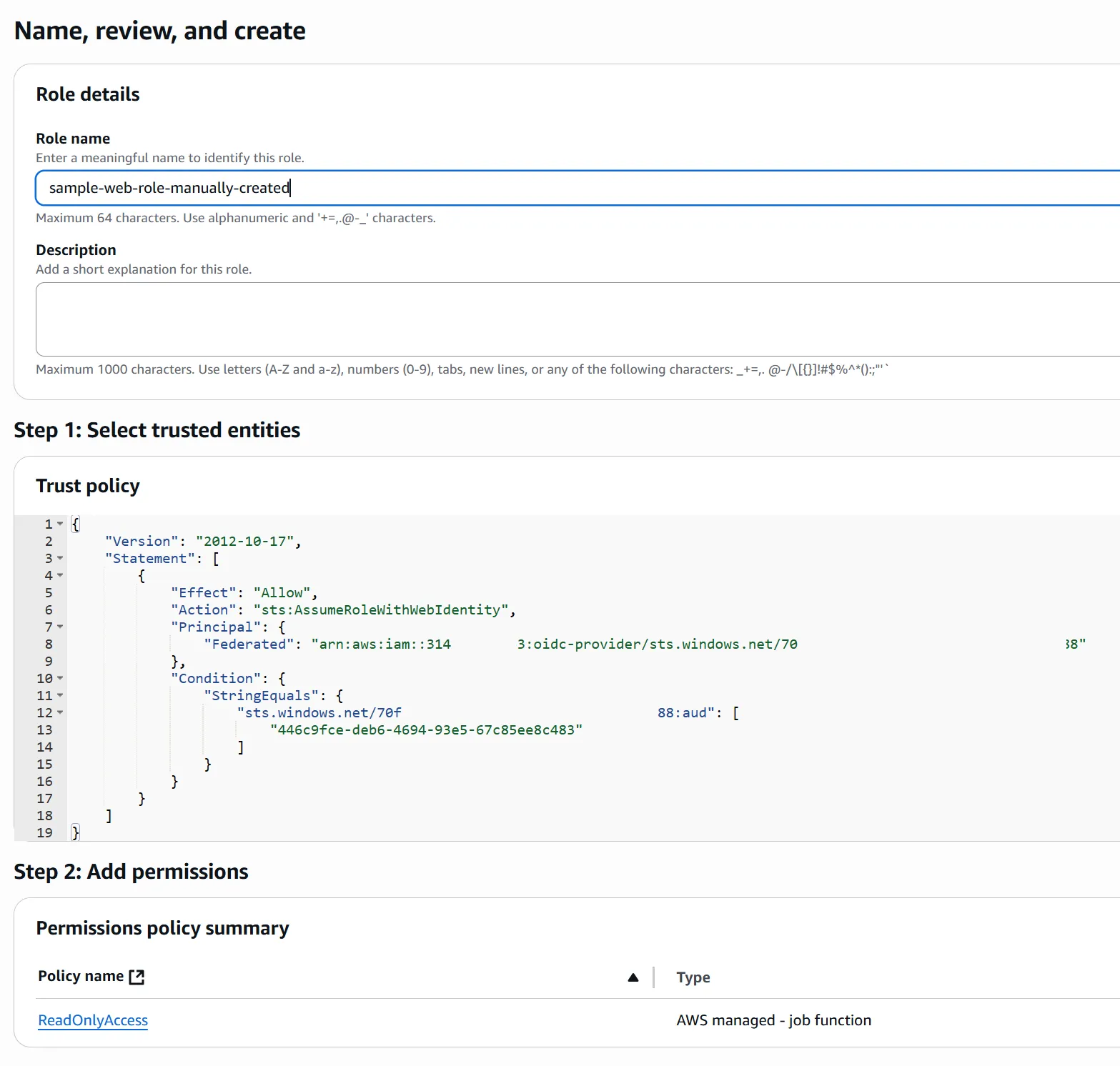Image resolution: width=1120 pixels, height=1066 pixels.
Task: Click the sort triangle on Policy name column
Action: pos(633,977)
